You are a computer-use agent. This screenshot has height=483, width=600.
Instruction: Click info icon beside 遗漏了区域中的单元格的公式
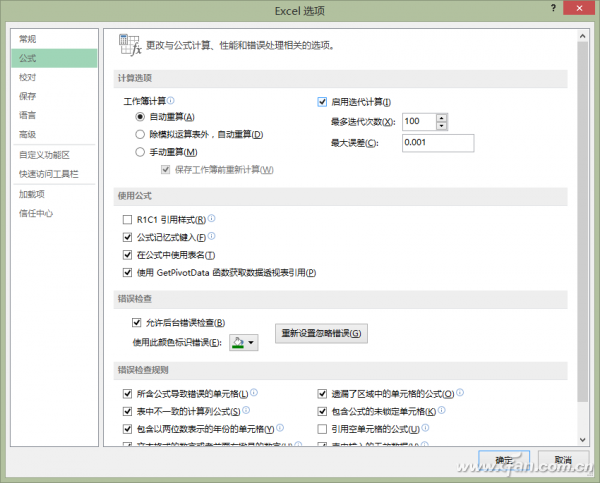coord(460,392)
